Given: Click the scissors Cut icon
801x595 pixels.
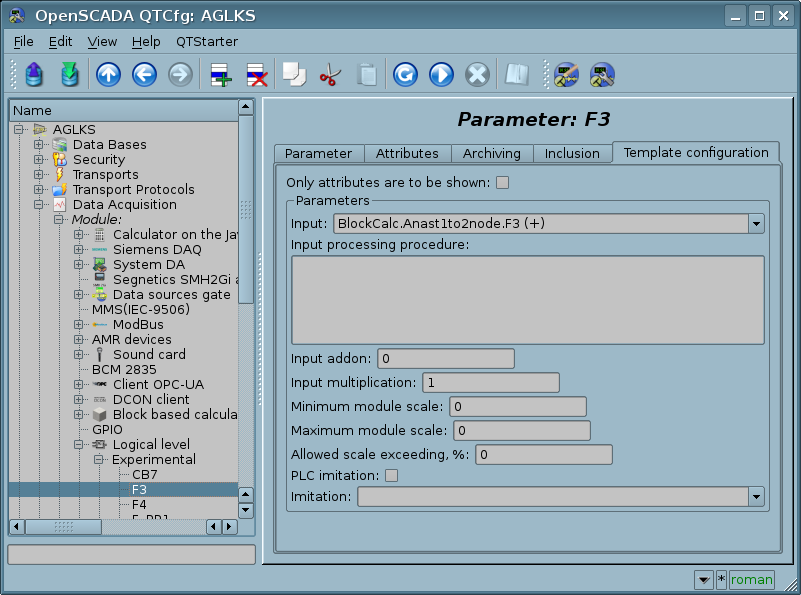Looking at the screenshot, I should coord(329,75).
